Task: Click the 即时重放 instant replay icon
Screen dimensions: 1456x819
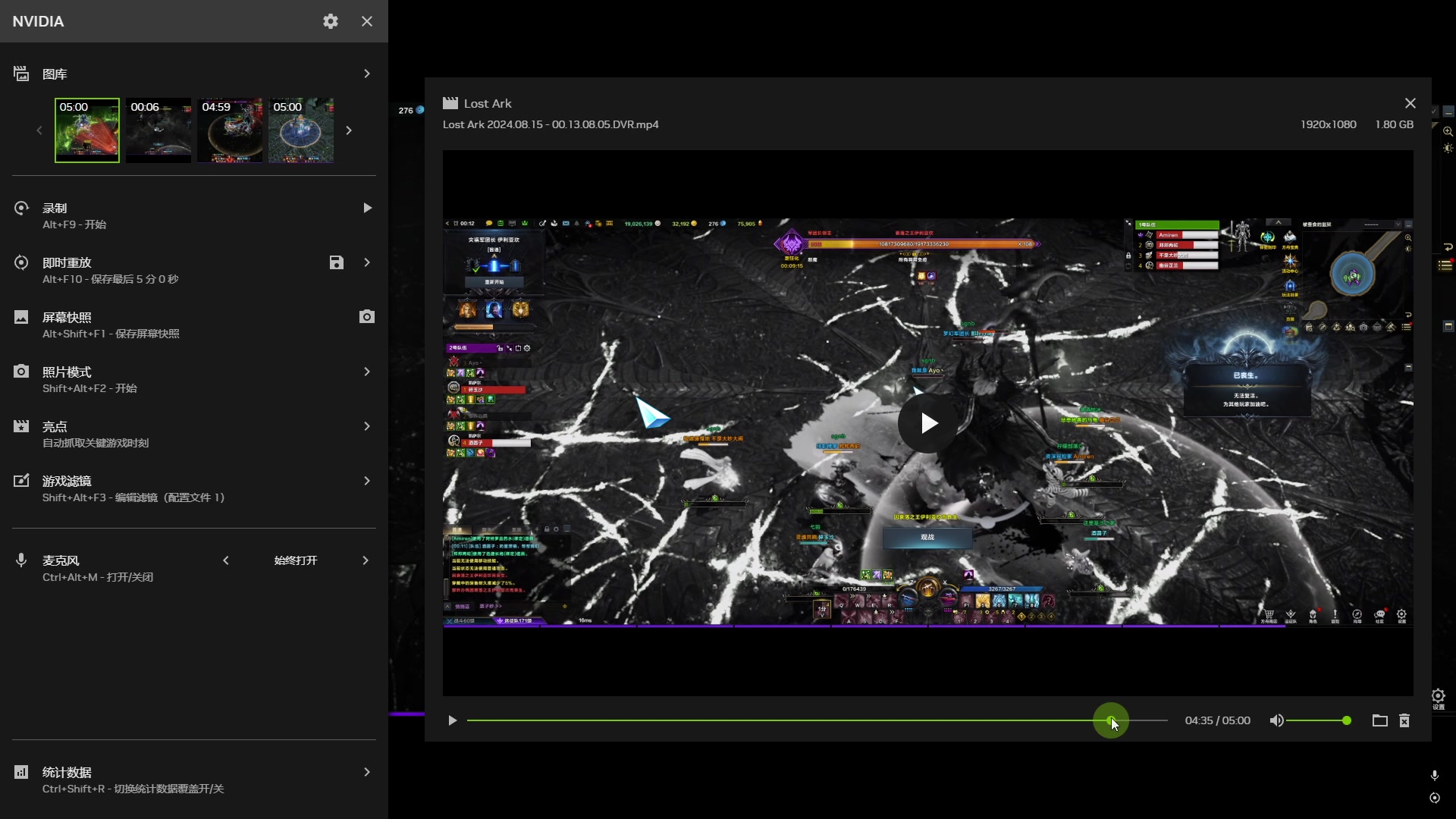Action: [x=21, y=262]
